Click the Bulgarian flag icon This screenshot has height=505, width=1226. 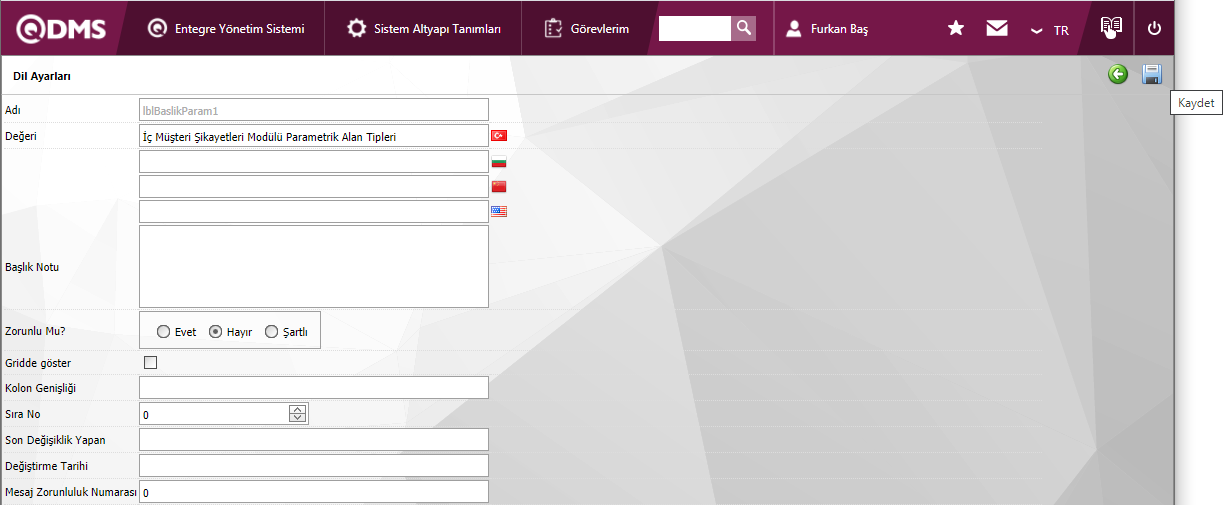click(499, 161)
